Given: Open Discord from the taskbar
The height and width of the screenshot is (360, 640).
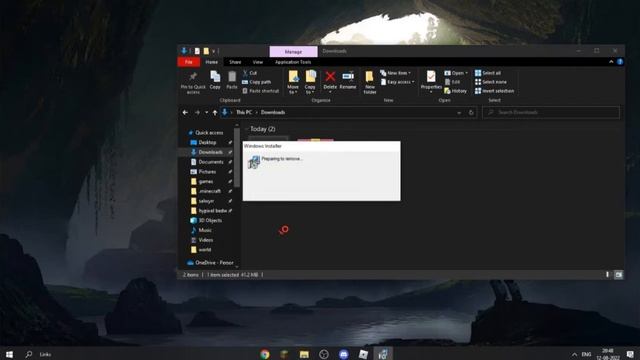Looking at the screenshot, I should point(344,354).
